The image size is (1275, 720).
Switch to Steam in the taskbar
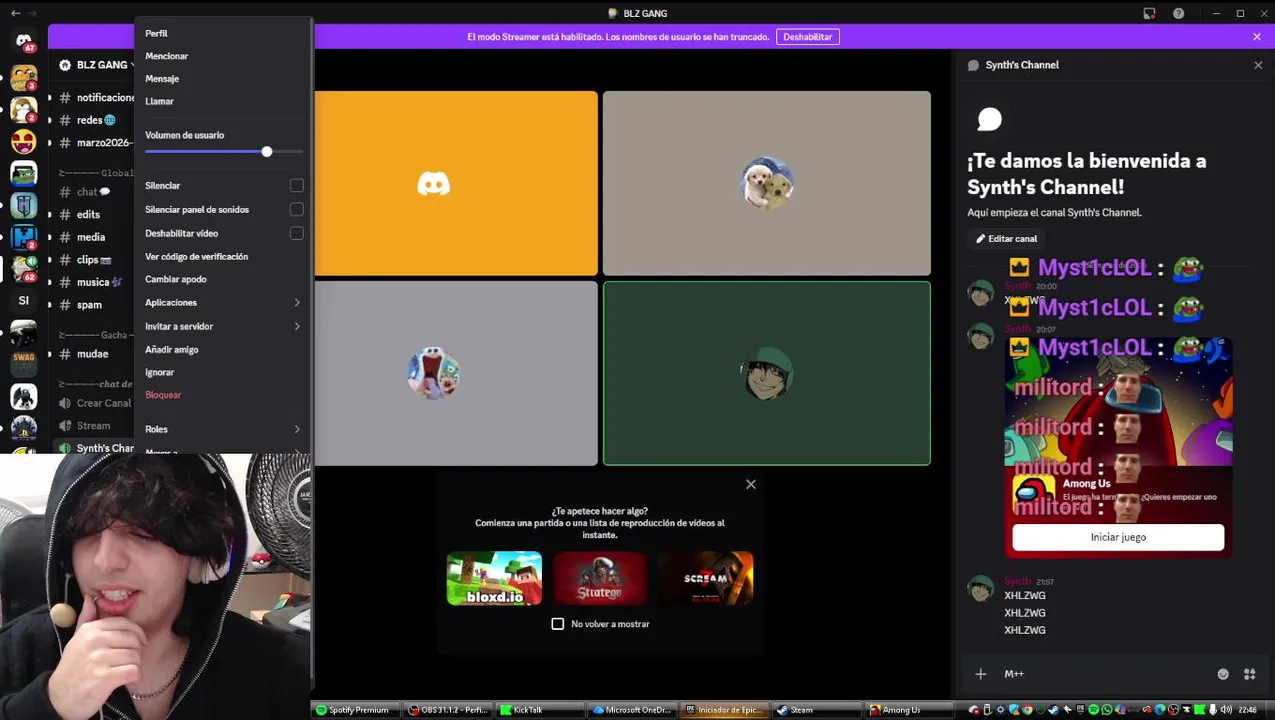(x=817, y=710)
